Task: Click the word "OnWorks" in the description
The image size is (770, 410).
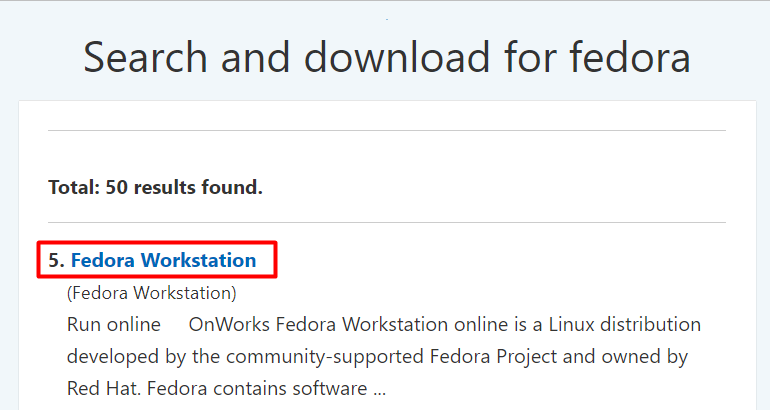Action: [x=229, y=325]
